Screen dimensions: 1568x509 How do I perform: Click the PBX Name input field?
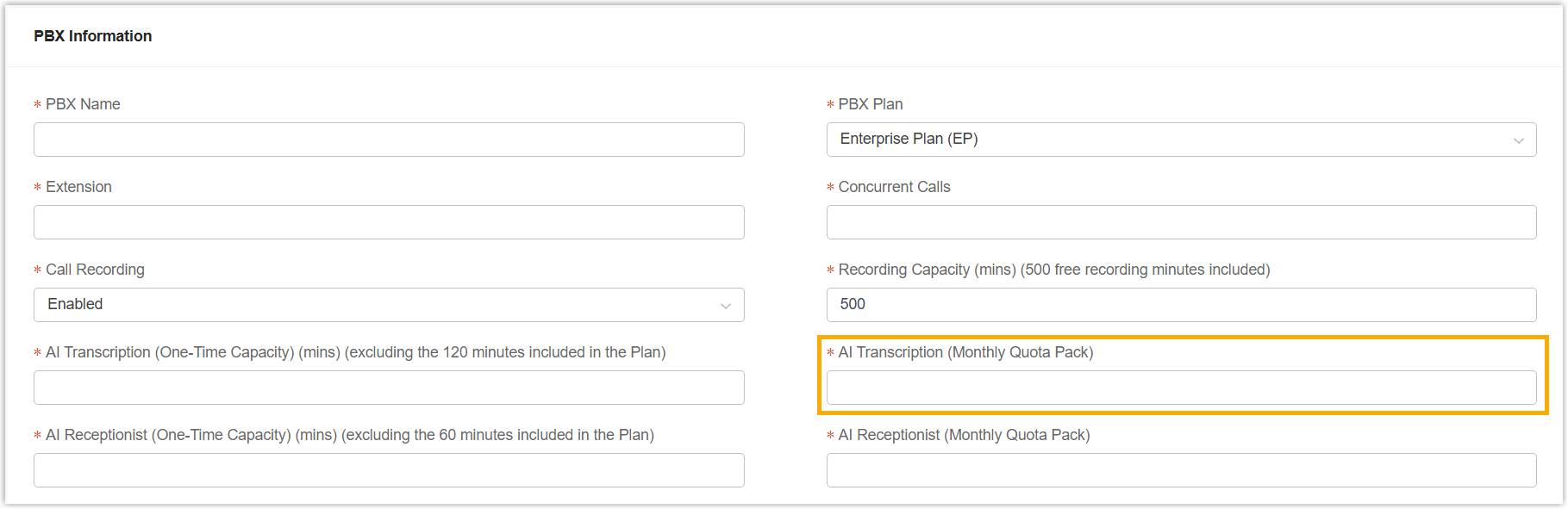(389, 140)
